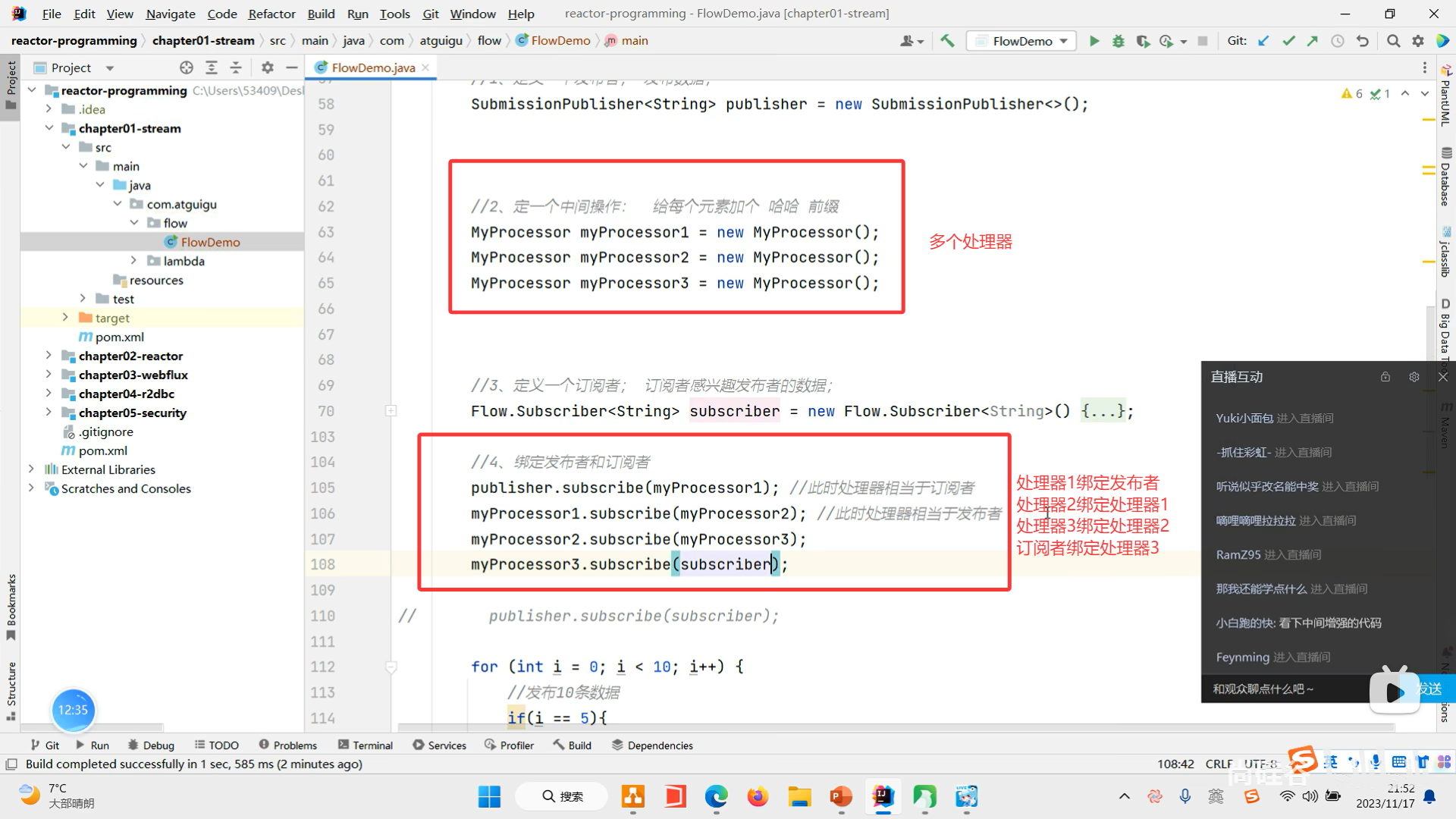Run FlowDemo with green play icon
1456x819 pixels.
[x=1094, y=41]
